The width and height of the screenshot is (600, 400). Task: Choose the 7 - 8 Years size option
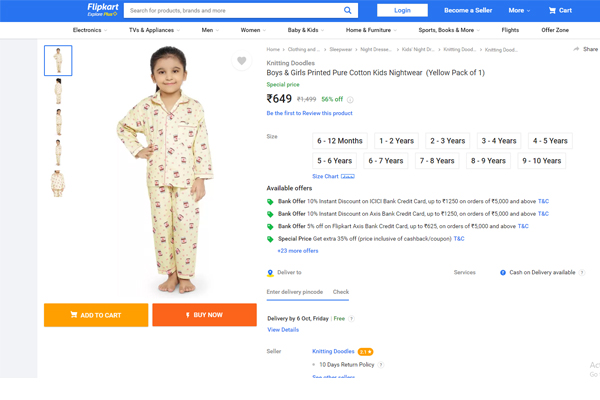(437, 161)
